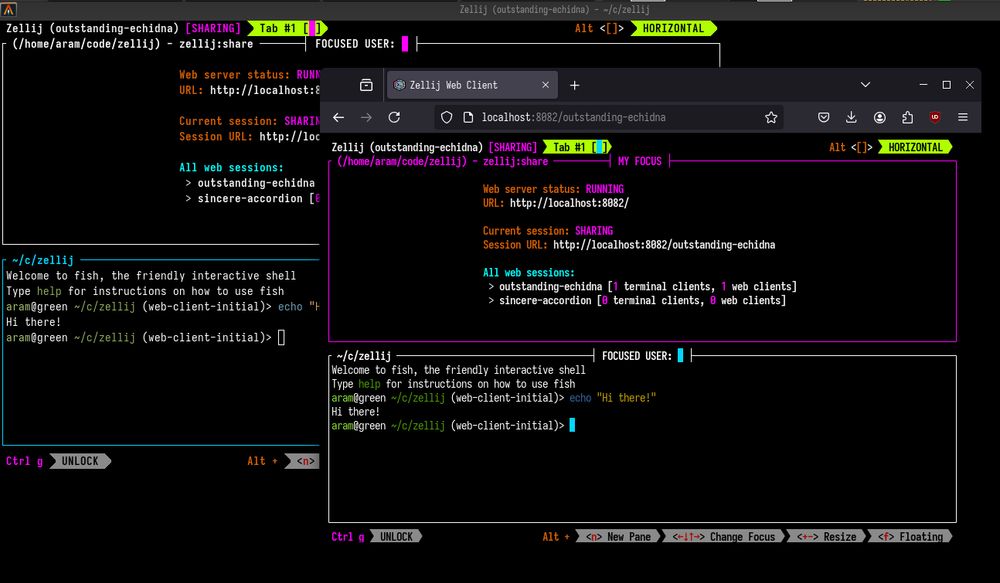
Task: Click FOCUSED USER label in background terminal
Action: (355, 44)
